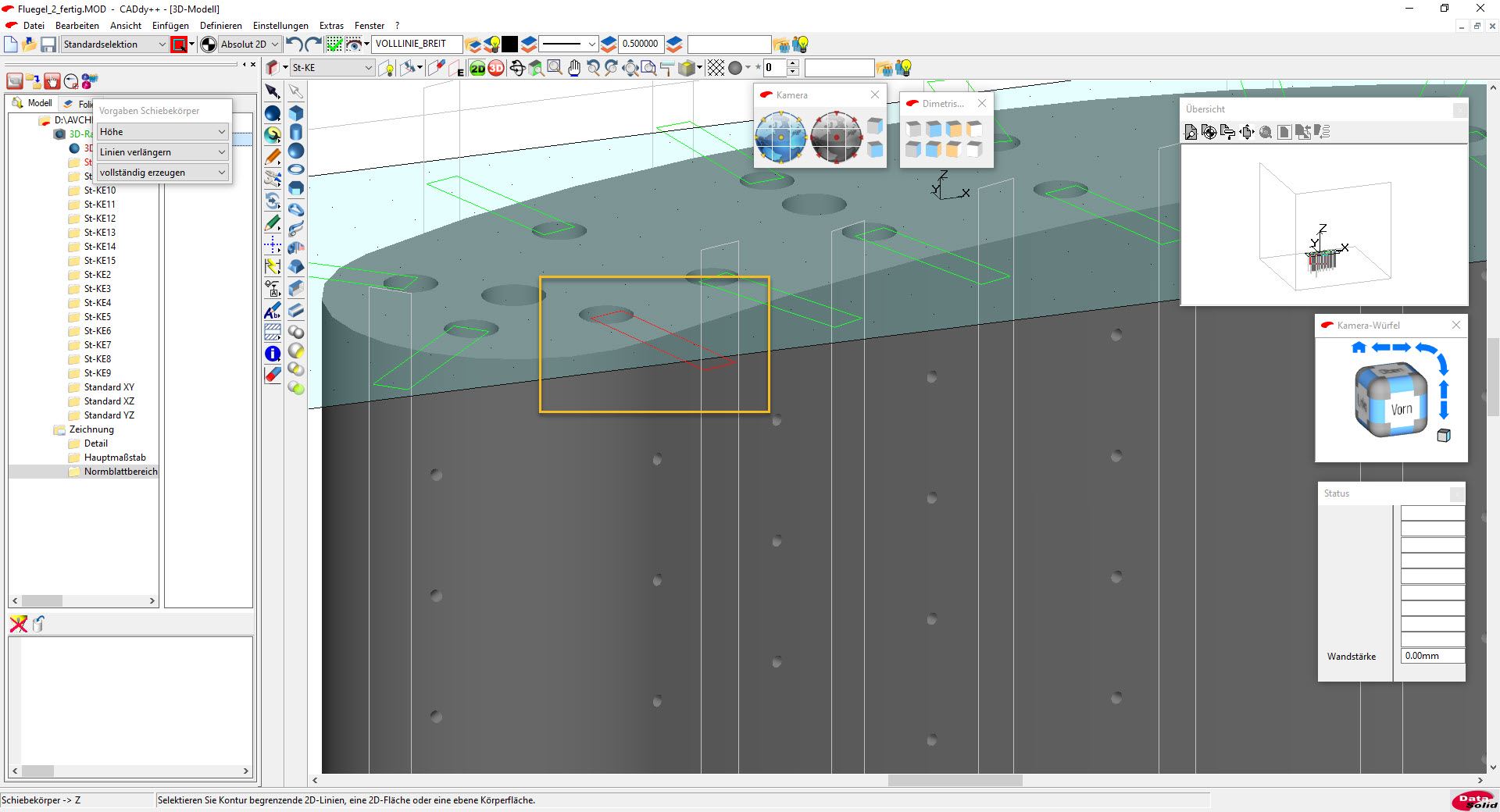The image size is (1500, 812).
Task: Click the viewport horizontal scrollbar thumb
Action: 955,780
